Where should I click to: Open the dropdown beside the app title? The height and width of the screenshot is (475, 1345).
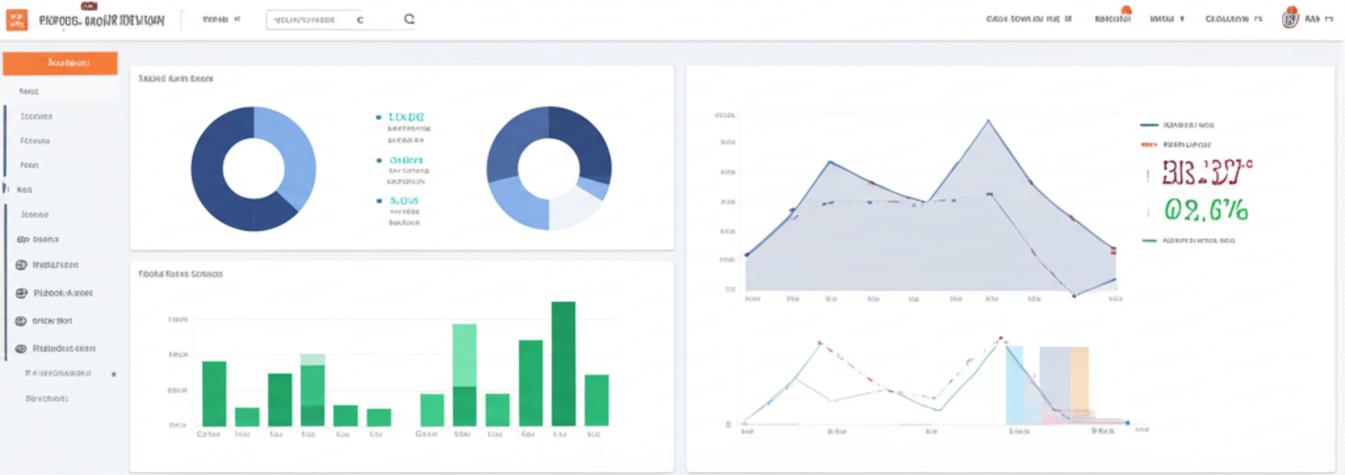(221, 19)
